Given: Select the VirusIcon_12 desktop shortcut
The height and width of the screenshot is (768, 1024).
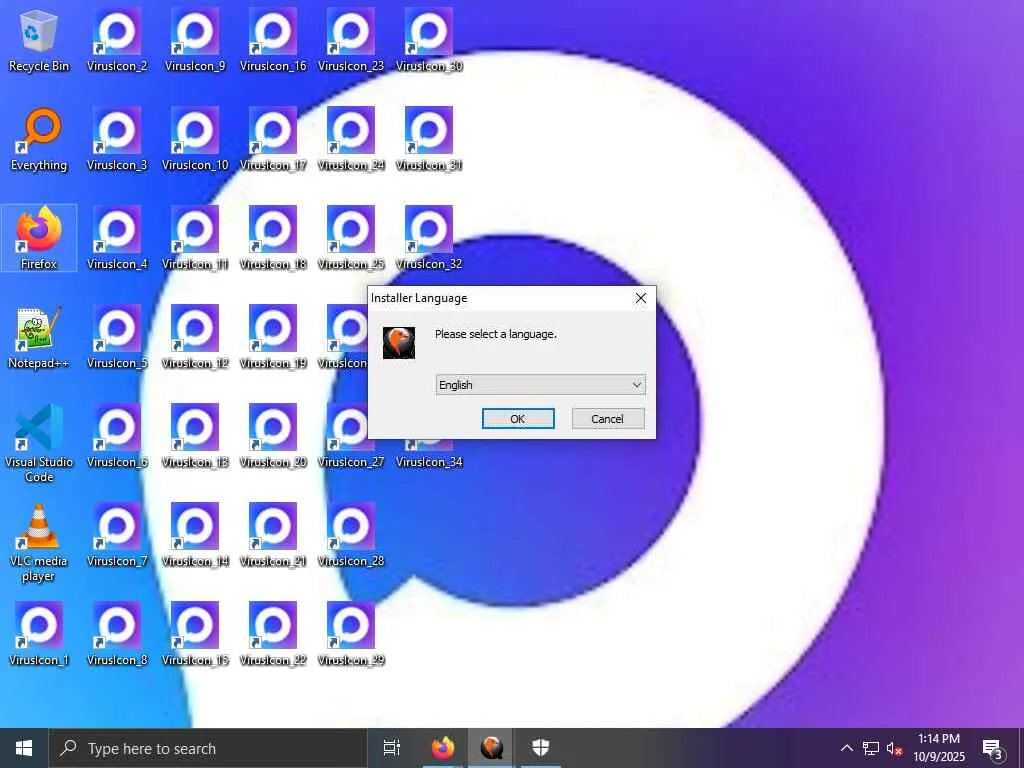Looking at the screenshot, I should (x=195, y=338).
